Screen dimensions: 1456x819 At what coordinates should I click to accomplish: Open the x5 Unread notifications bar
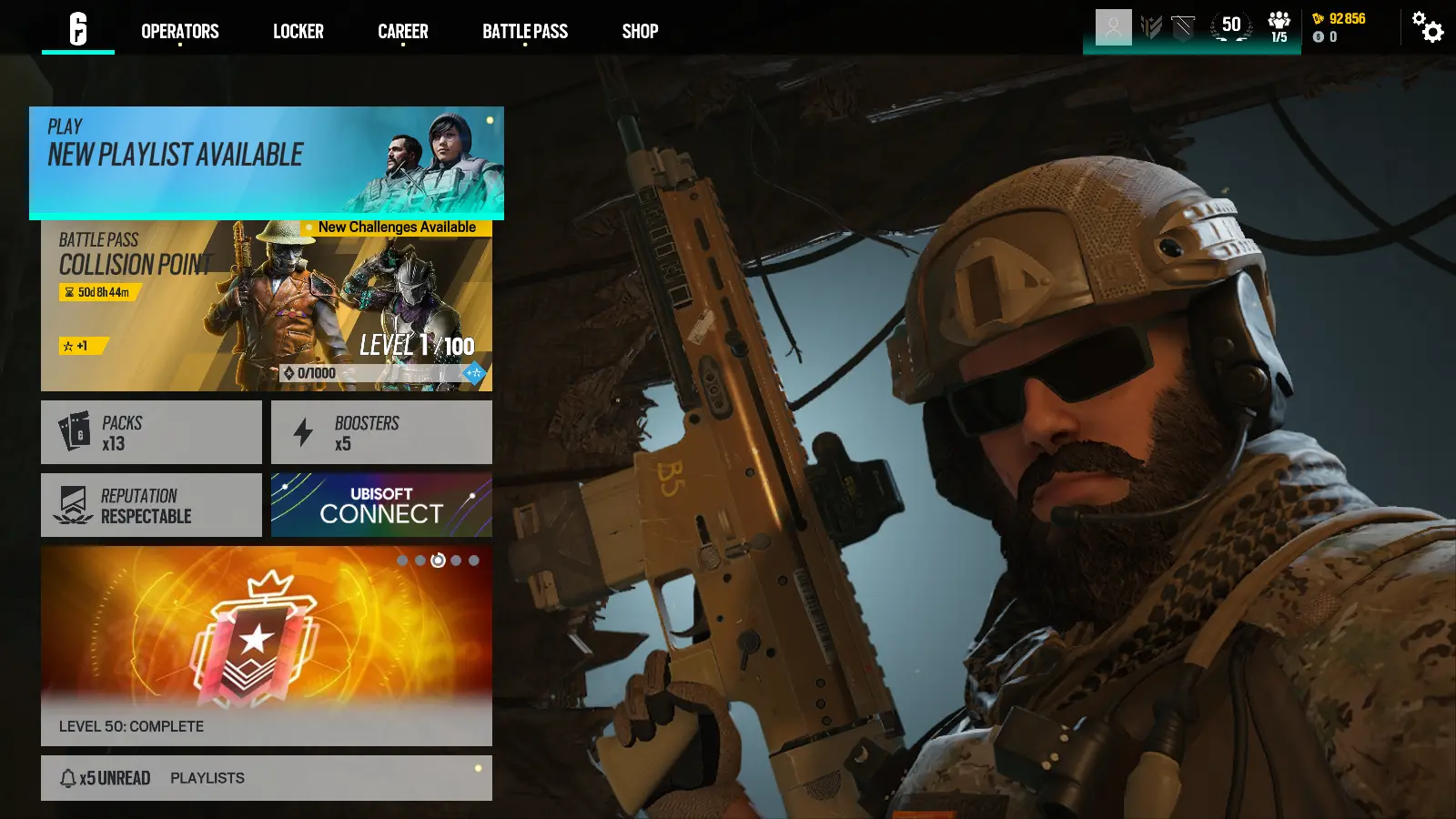tap(267, 778)
